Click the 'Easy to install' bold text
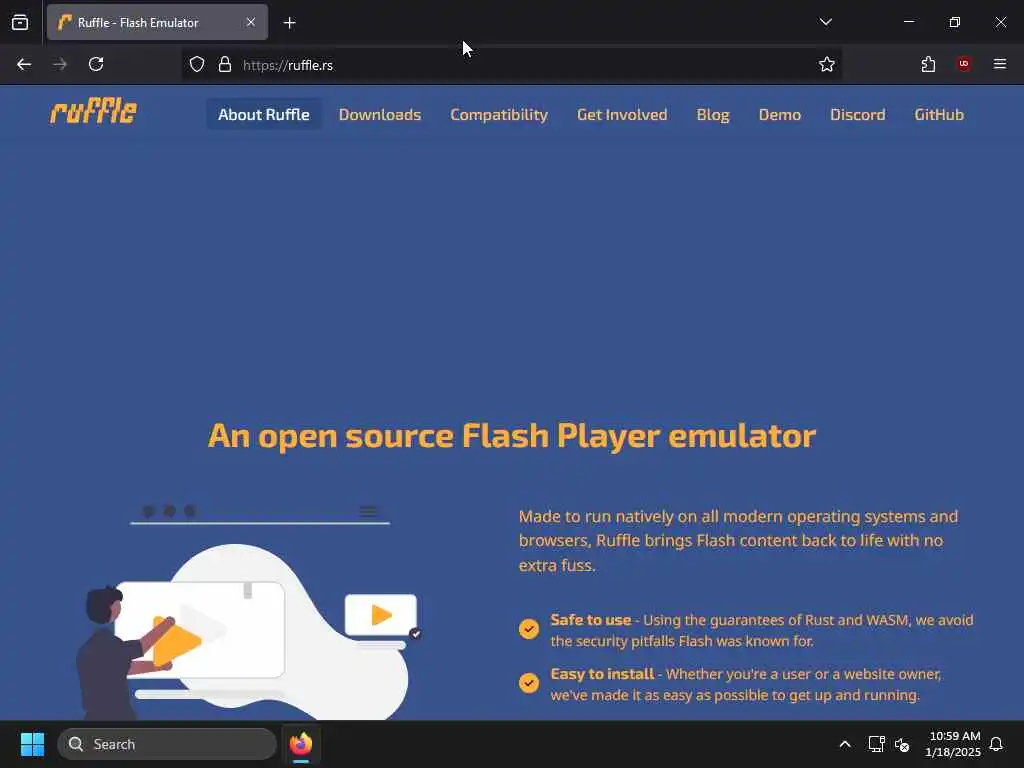 coord(602,674)
